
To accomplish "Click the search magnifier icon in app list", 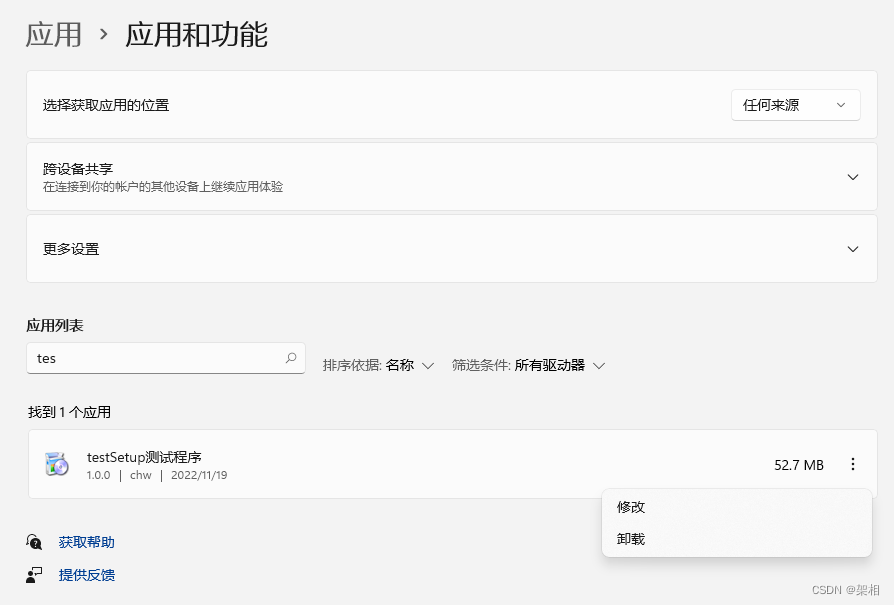I will [291, 358].
